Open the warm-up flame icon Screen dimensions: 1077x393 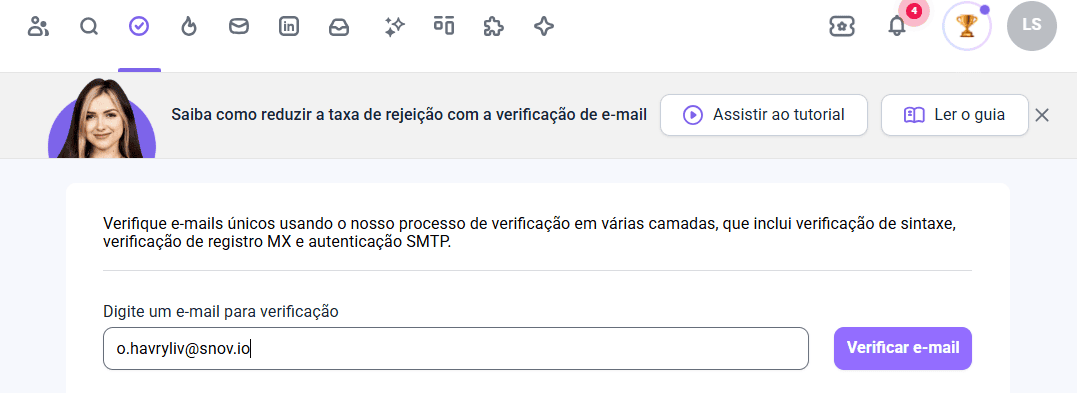pyautogui.click(x=189, y=27)
